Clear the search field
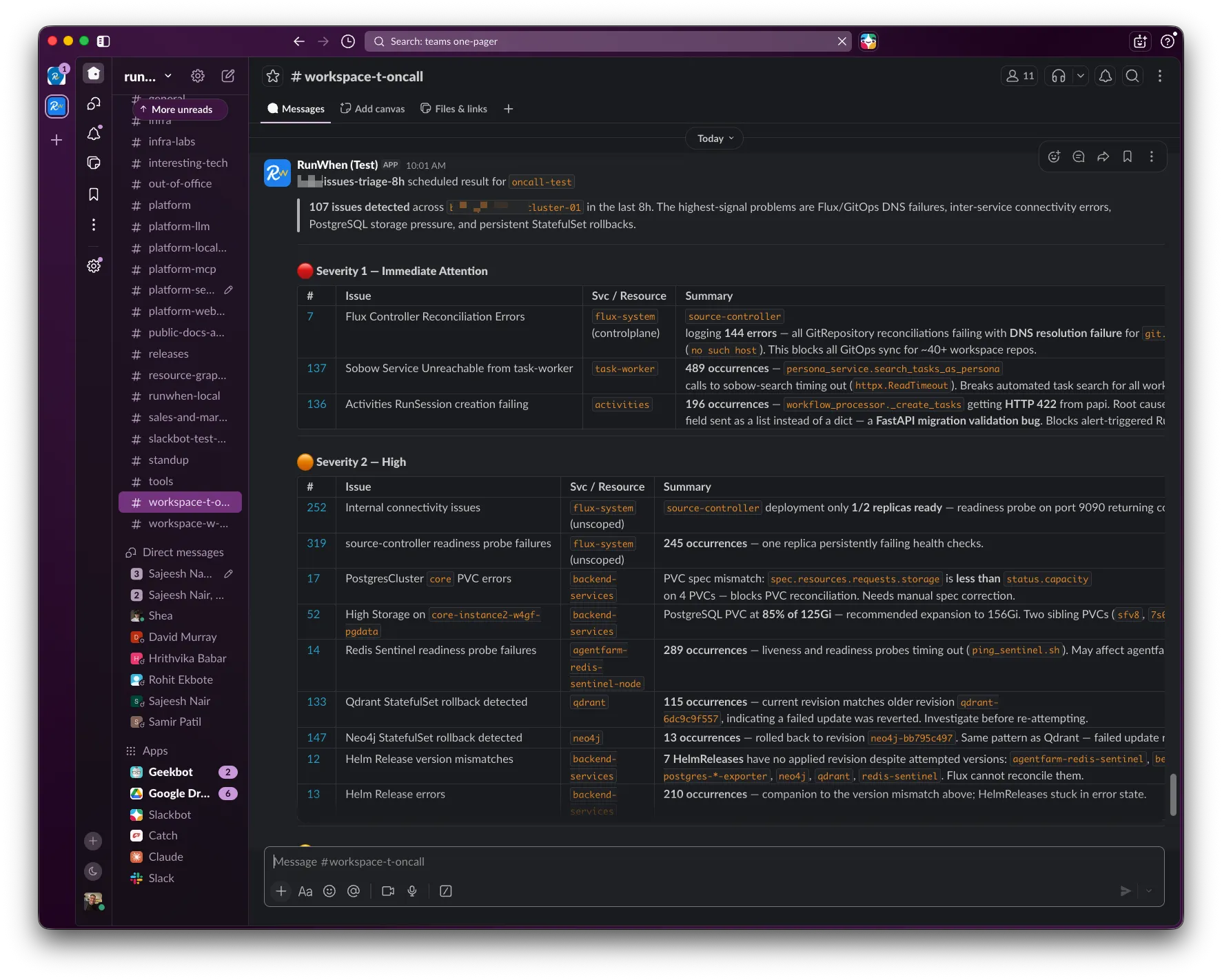The width and height of the screenshot is (1222, 980). pyautogui.click(x=842, y=41)
